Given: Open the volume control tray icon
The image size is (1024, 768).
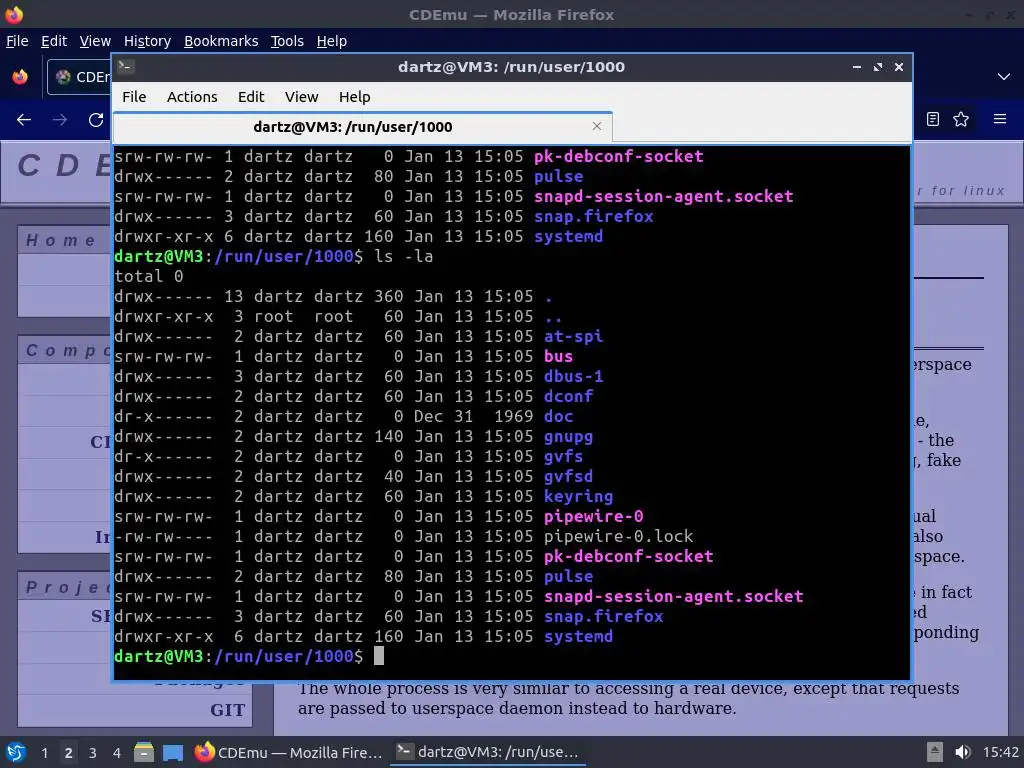Looking at the screenshot, I should pyautogui.click(x=963, y=752).
